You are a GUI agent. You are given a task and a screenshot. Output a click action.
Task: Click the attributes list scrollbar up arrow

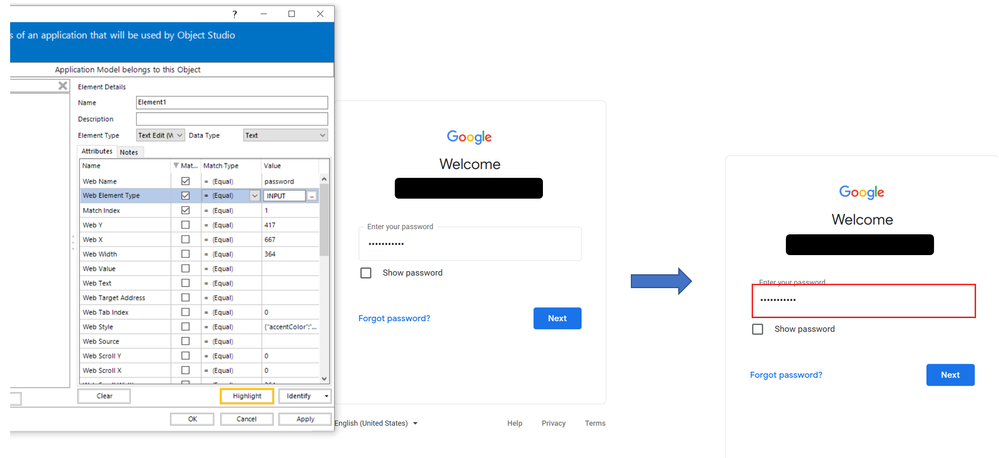point(324,180)
